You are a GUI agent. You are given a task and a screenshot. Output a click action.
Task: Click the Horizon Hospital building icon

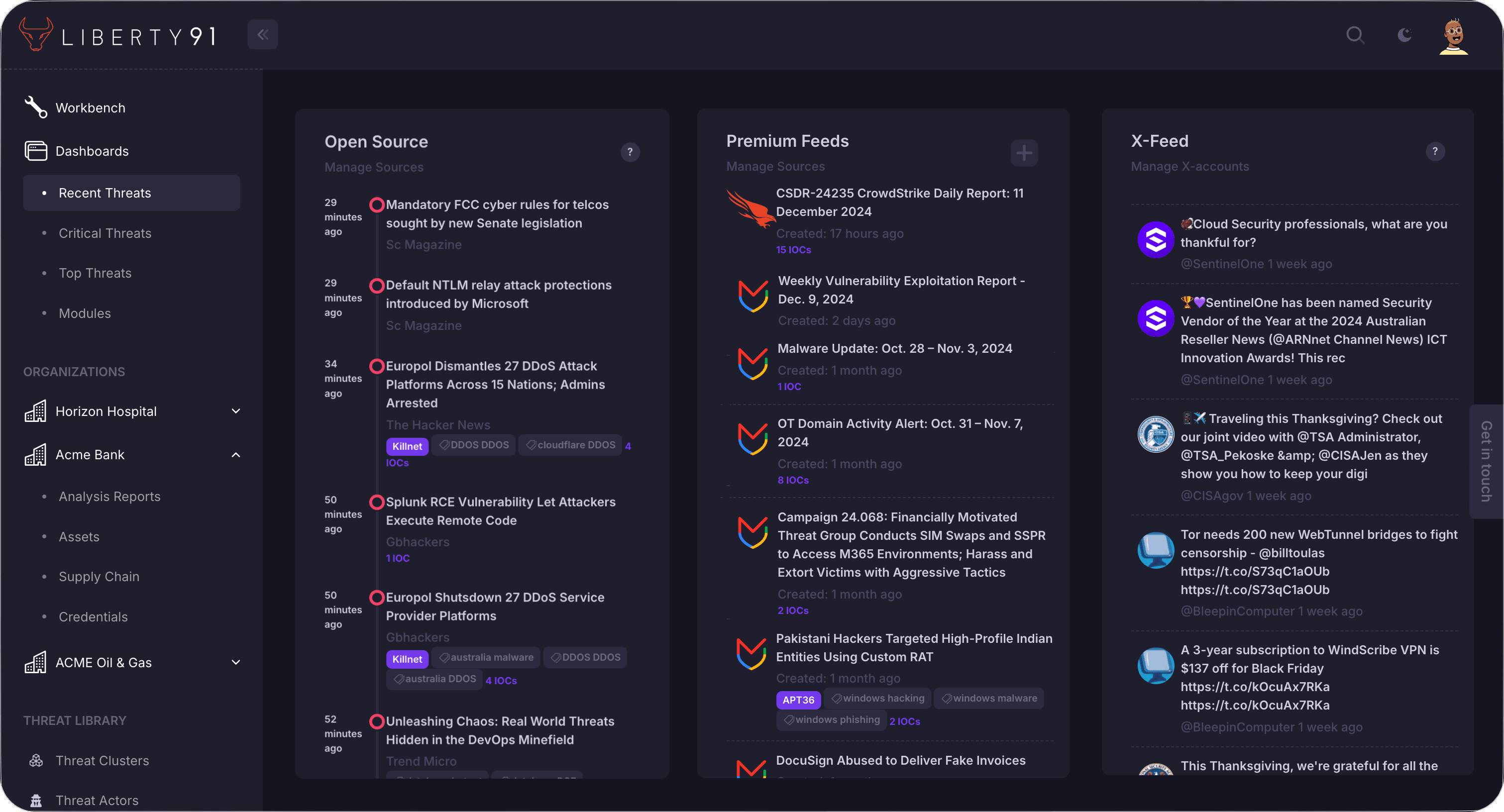coord(36,410)
